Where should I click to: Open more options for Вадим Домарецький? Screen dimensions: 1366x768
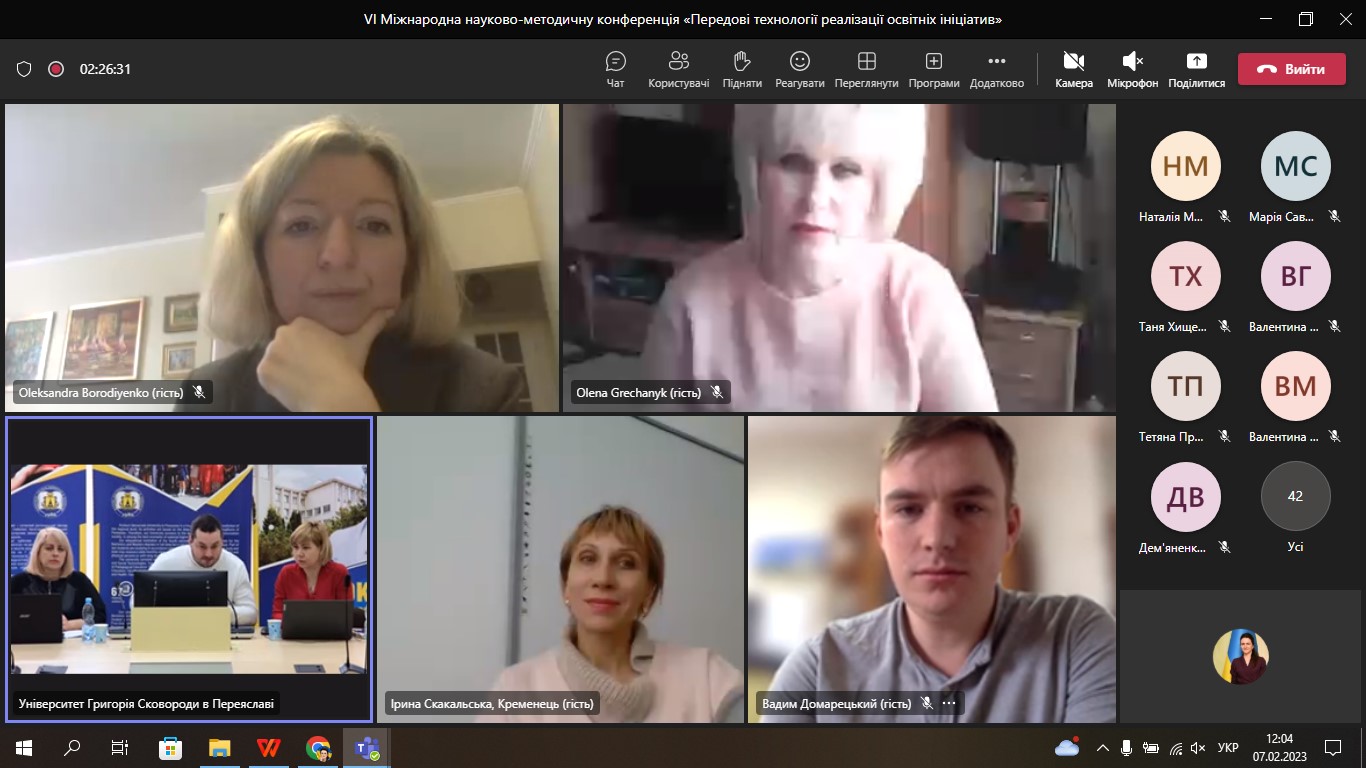[x=949, y=703]
